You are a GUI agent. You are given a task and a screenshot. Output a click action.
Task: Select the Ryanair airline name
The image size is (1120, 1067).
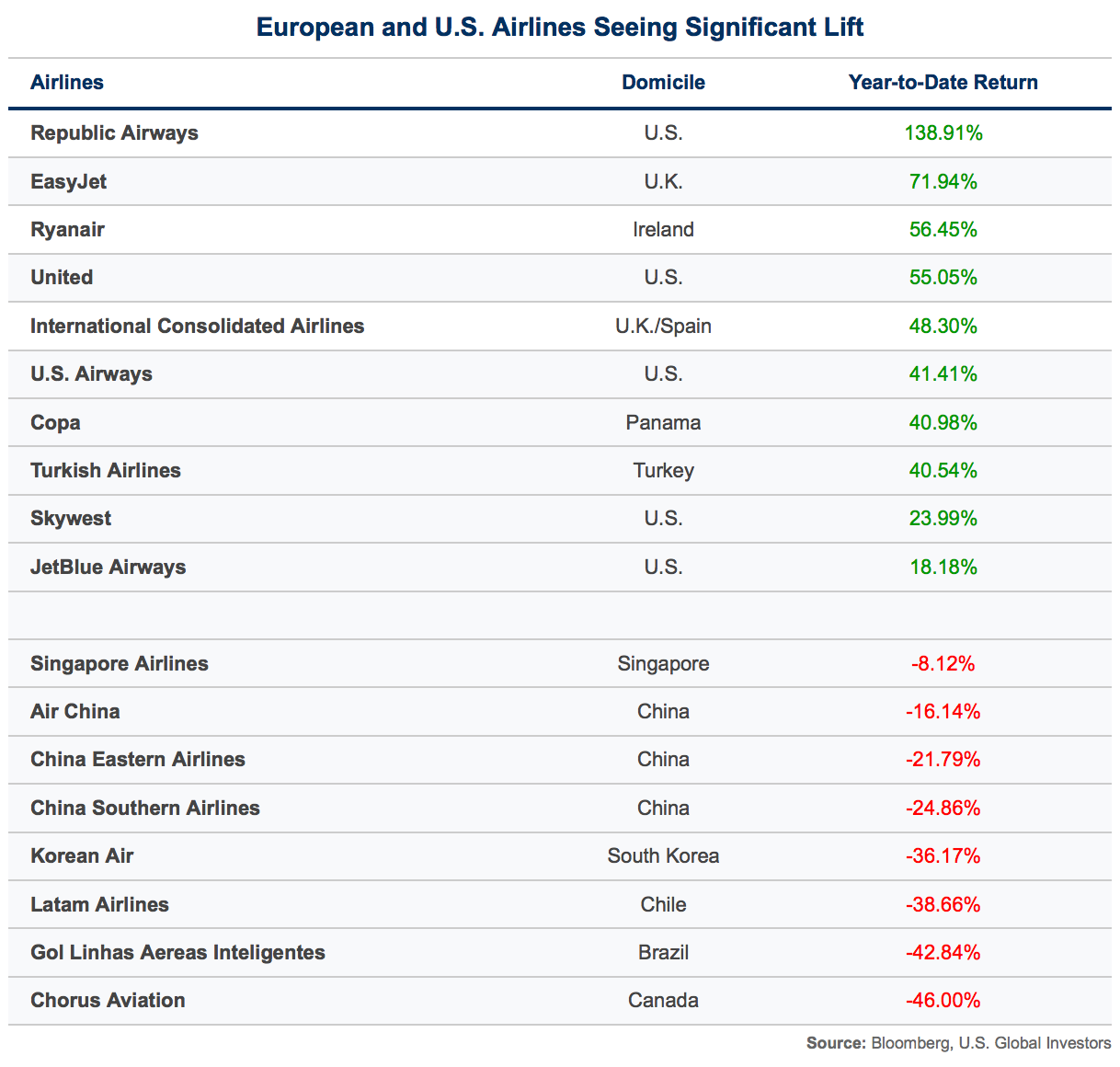point(67,230)
